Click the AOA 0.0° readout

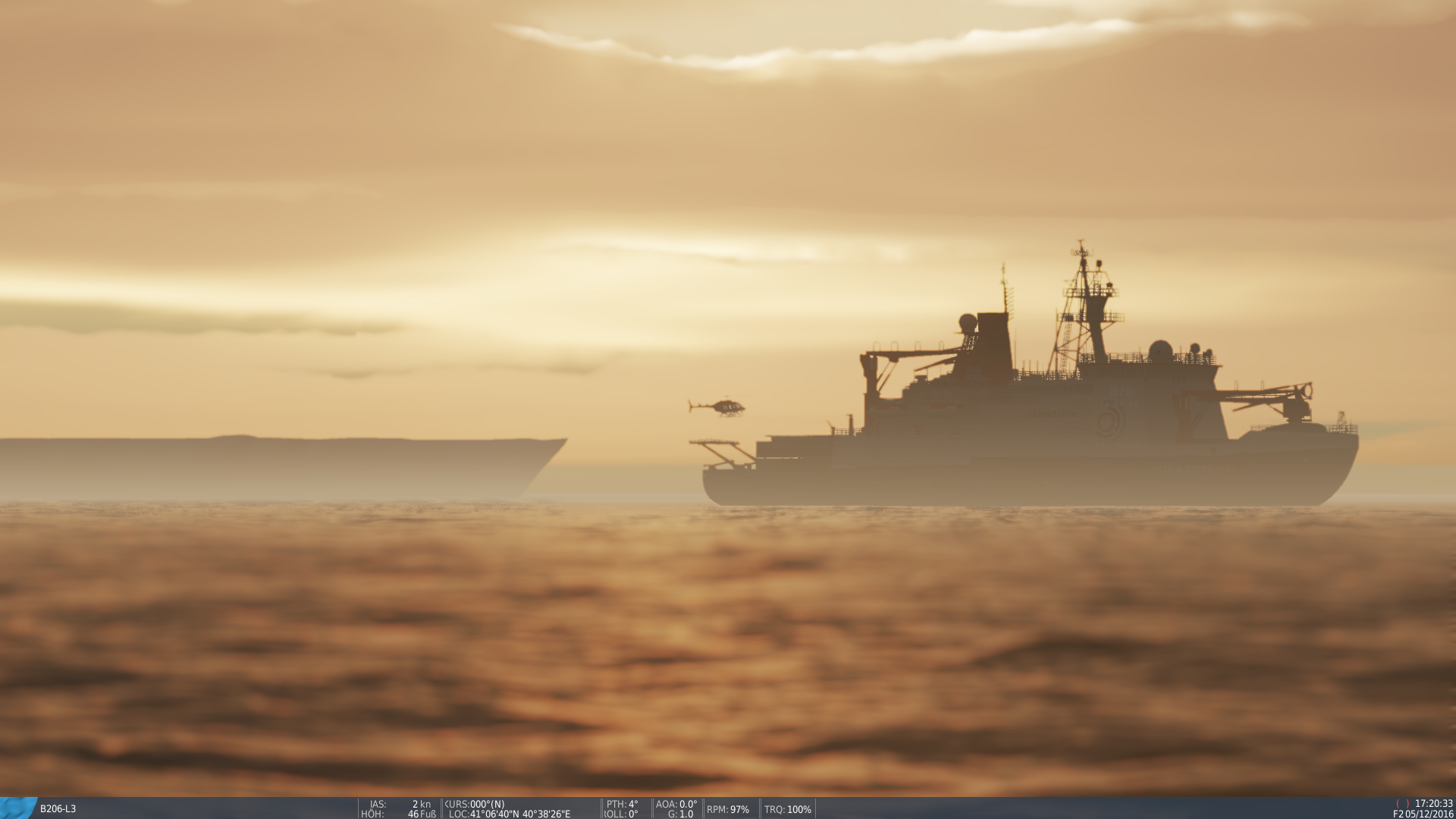click(x=676, y=804)
